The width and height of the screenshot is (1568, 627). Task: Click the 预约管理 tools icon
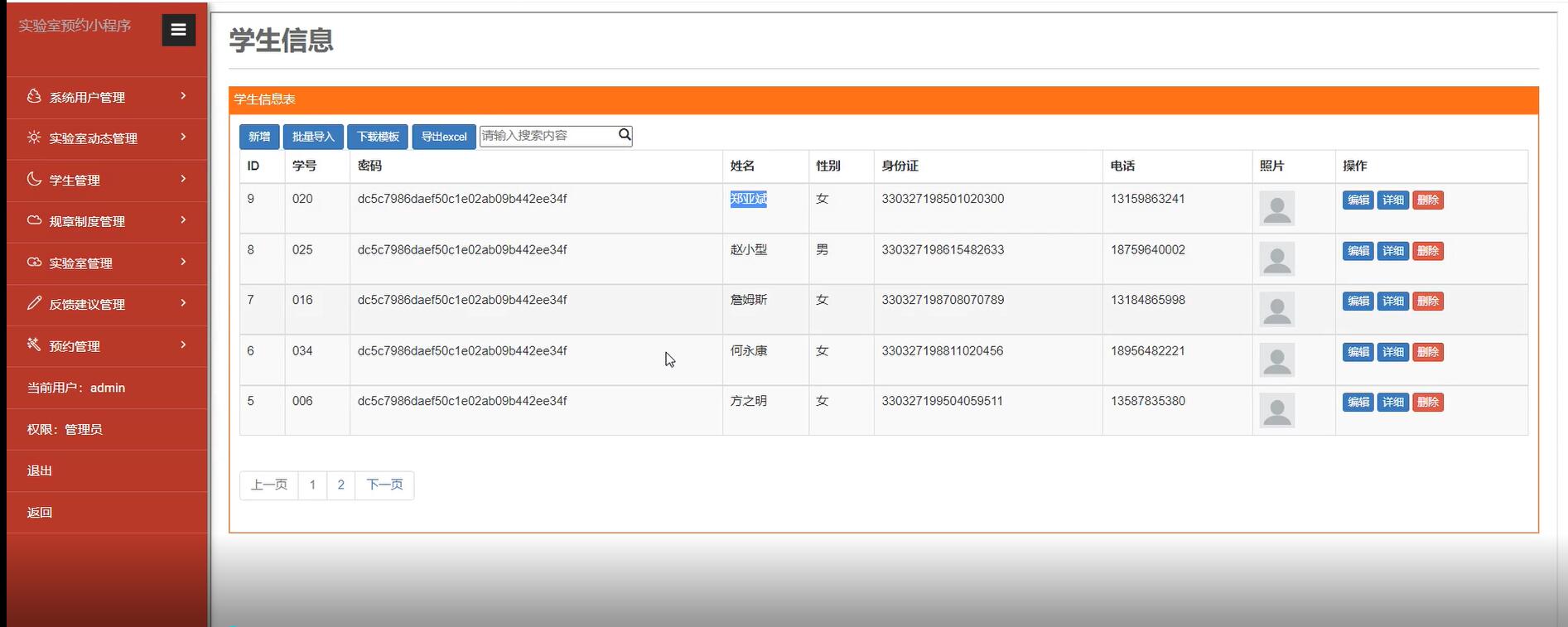34,345
